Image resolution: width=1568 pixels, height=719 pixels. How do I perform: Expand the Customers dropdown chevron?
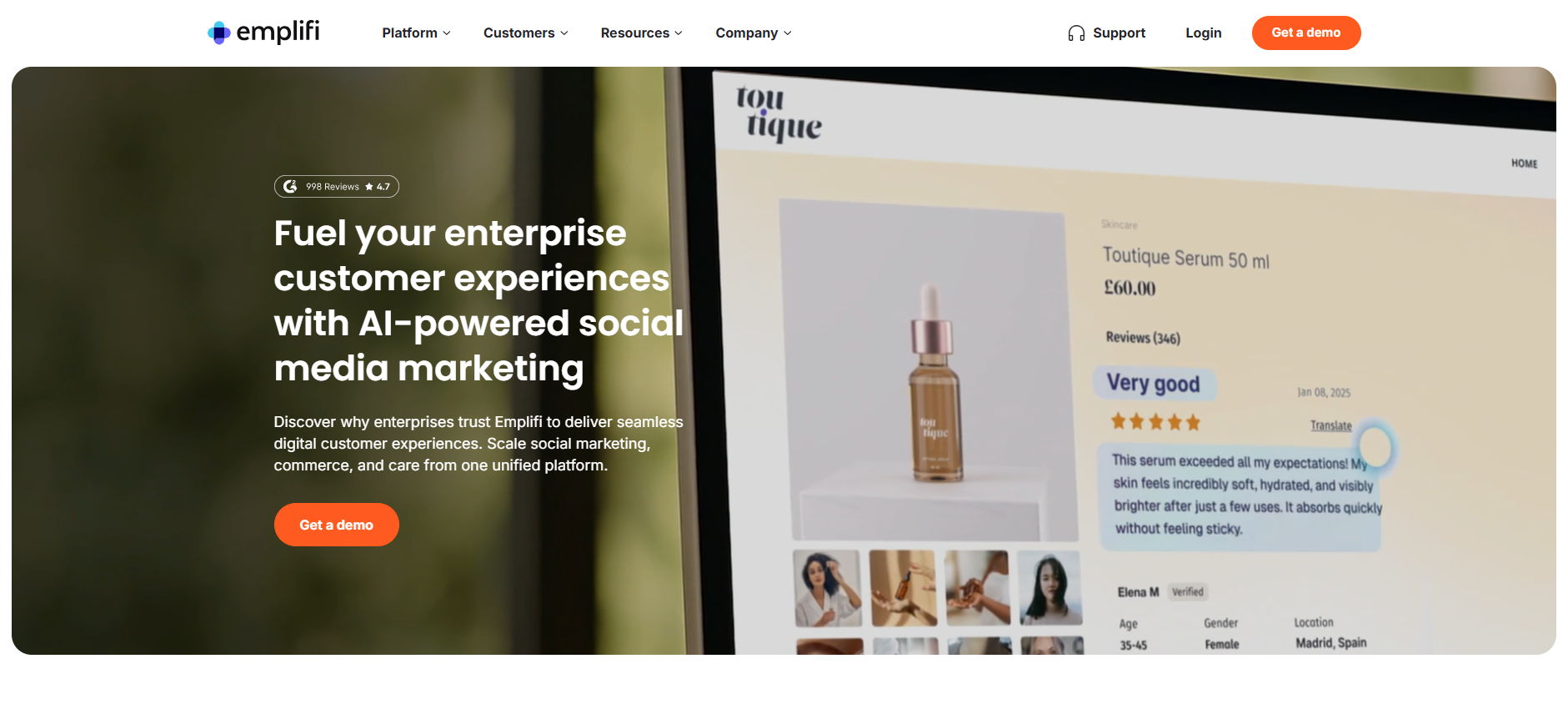point(564,33)
